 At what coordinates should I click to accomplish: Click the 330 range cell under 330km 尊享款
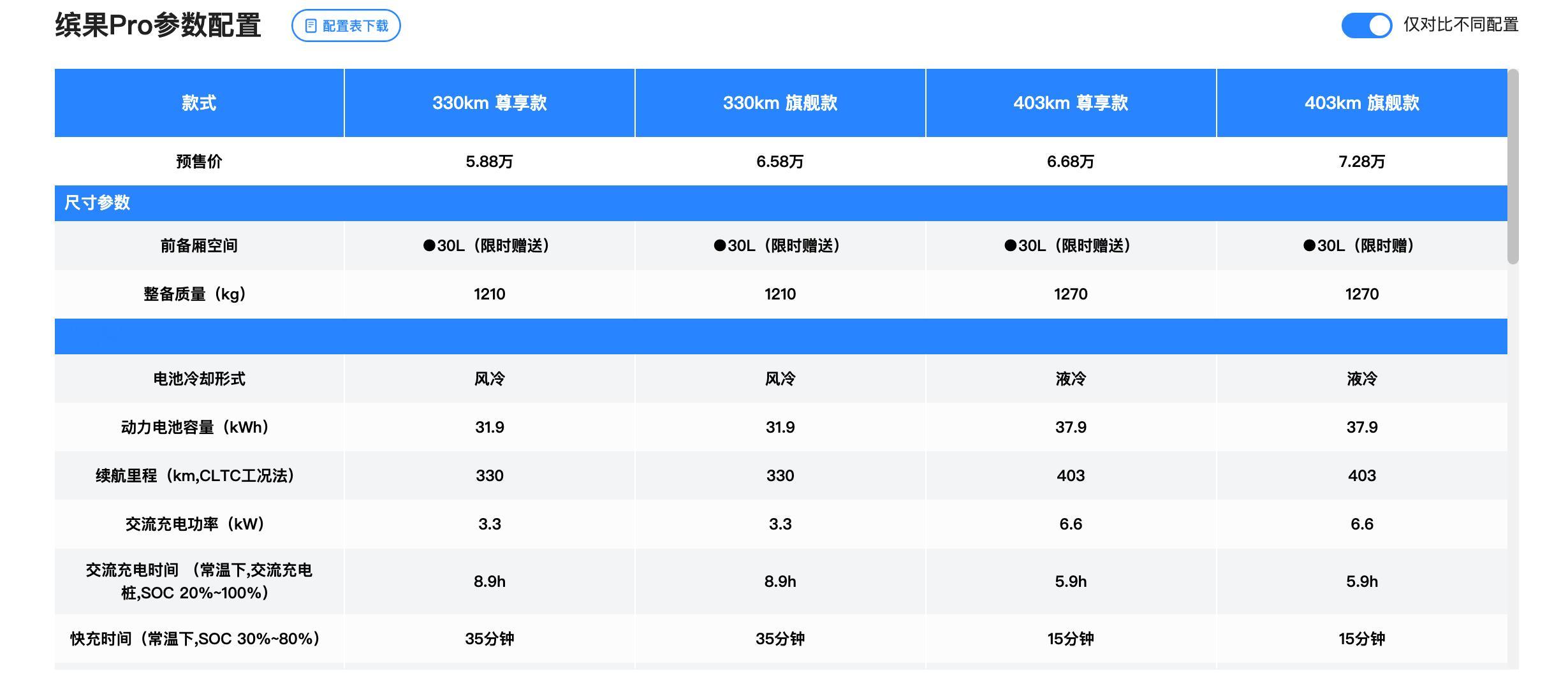[x=489, y=475]
